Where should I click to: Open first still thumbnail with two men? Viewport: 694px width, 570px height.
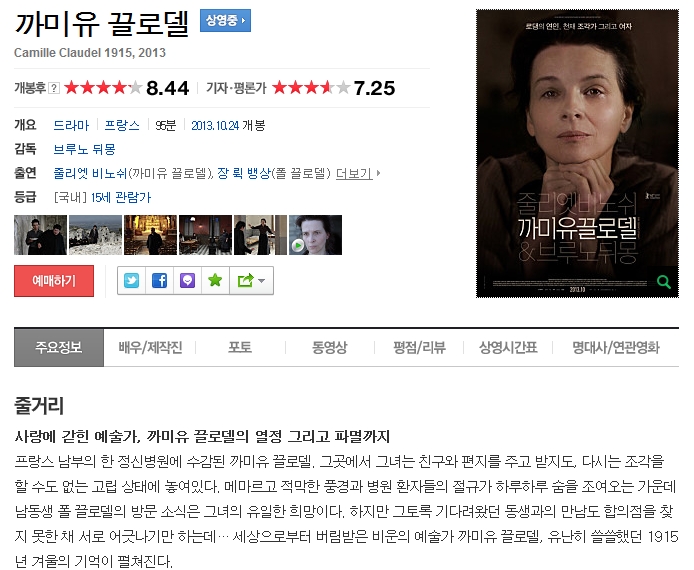coord(40,235)
